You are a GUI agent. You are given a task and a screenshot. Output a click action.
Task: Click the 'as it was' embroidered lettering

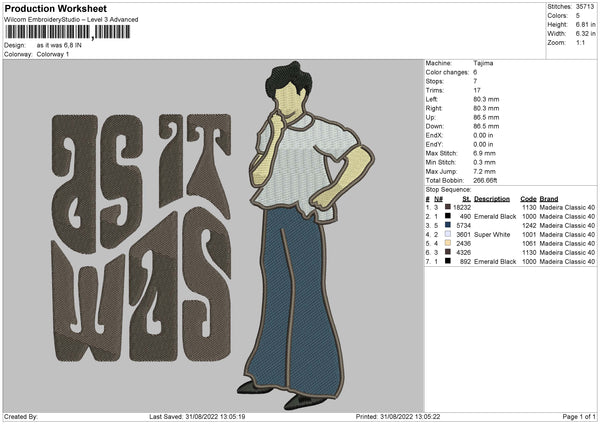point(141,238)
